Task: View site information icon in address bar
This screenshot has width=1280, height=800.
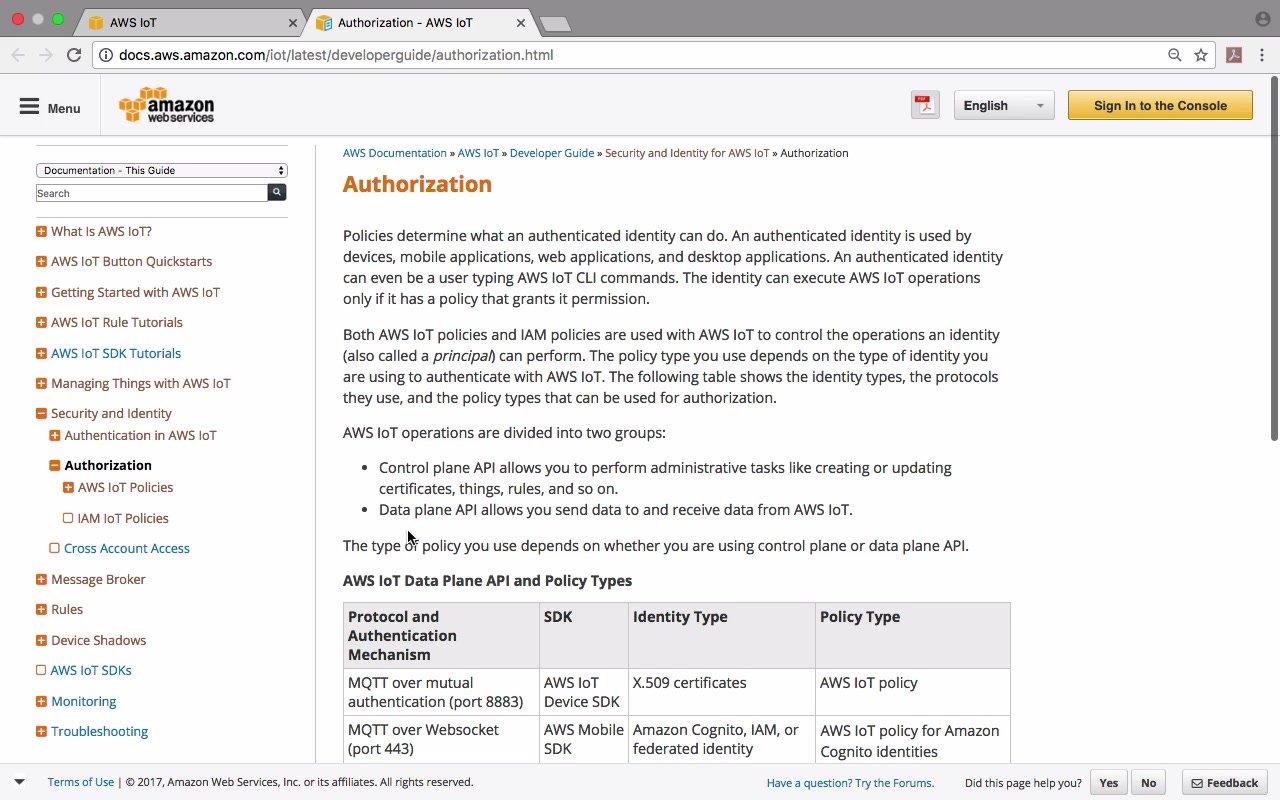Action: 105,55
